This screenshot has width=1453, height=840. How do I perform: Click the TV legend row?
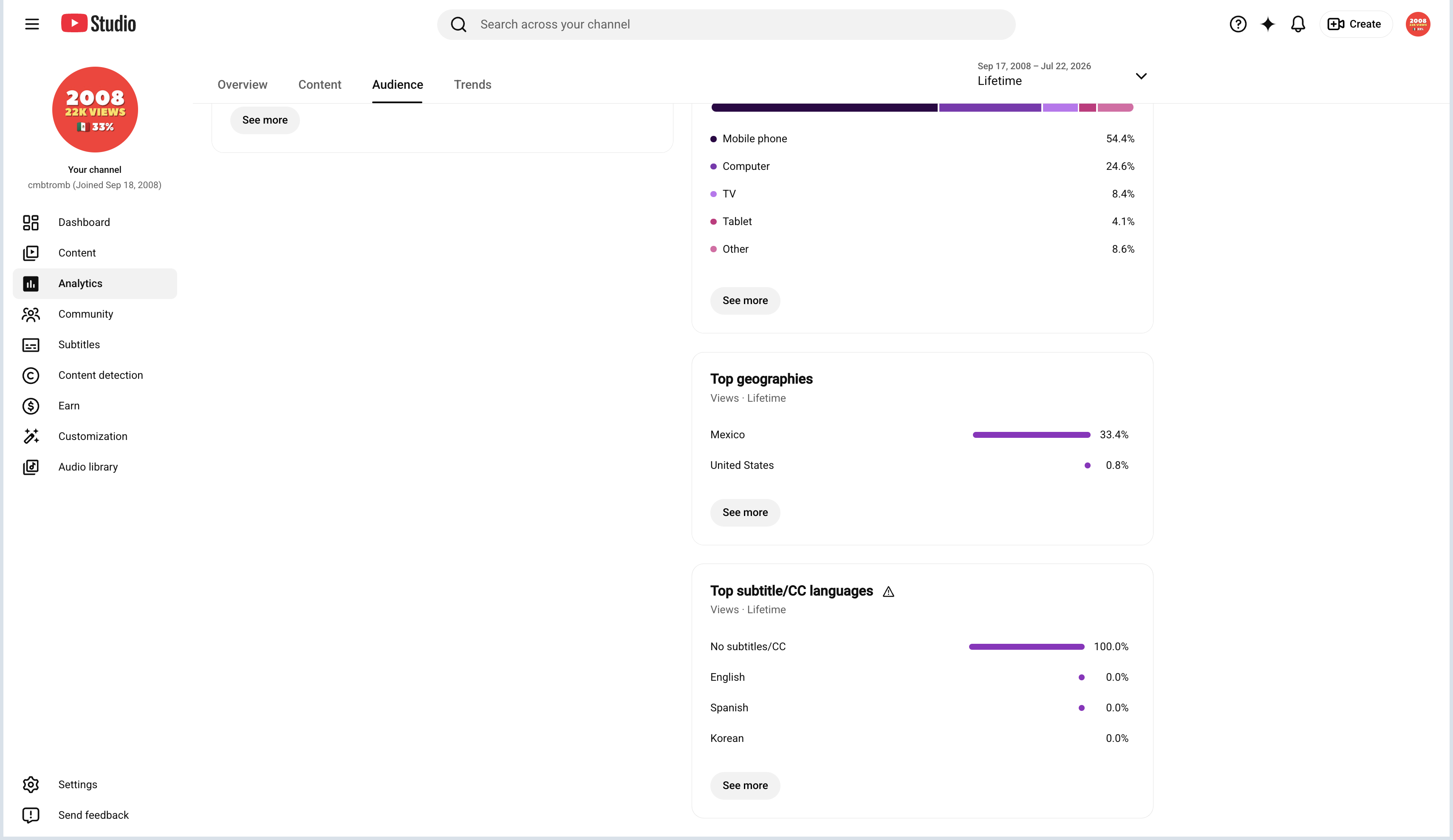(x=922, y=194)
